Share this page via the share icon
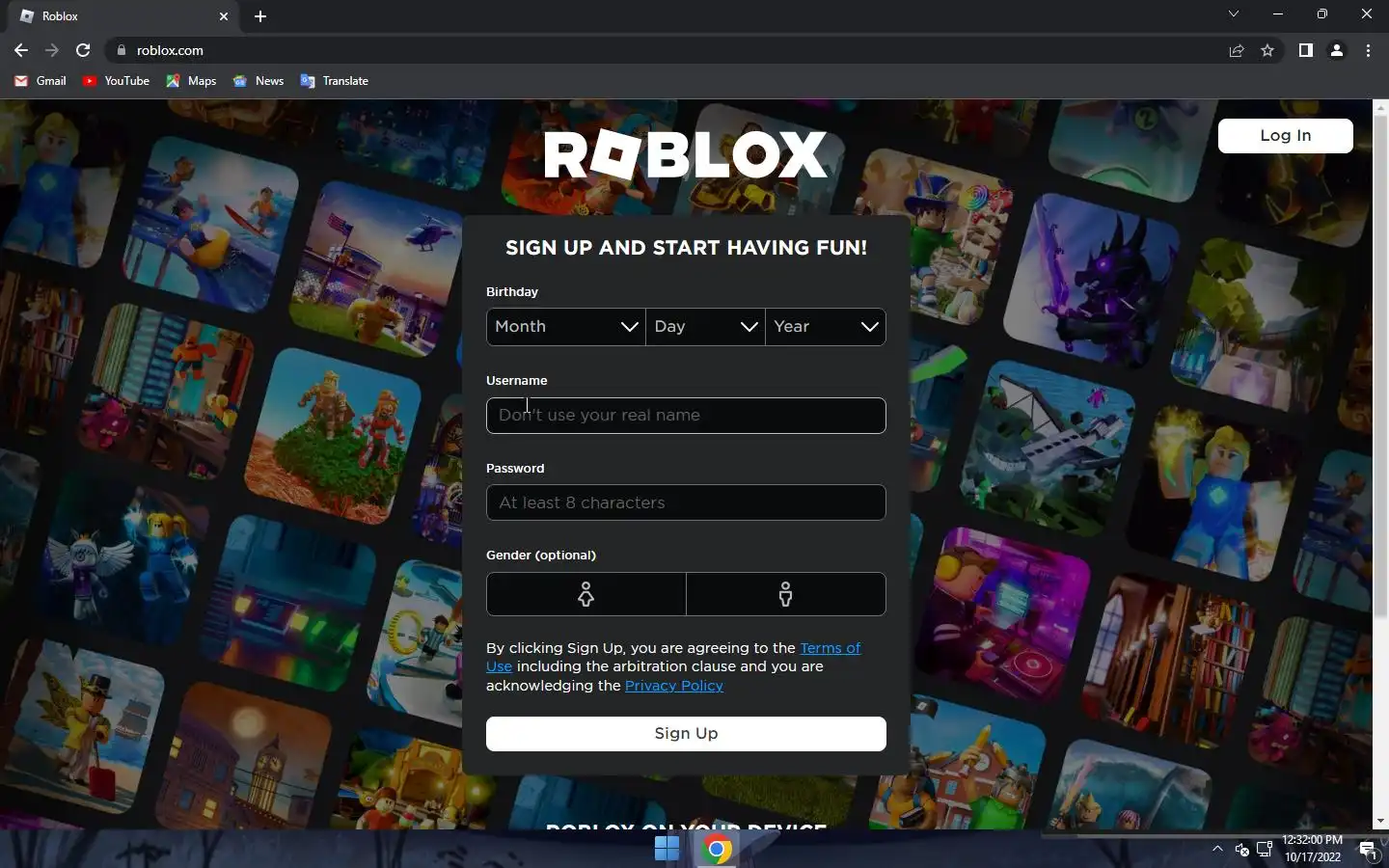The width and height of the screenshot is (1389, 868). [1237, 50]
